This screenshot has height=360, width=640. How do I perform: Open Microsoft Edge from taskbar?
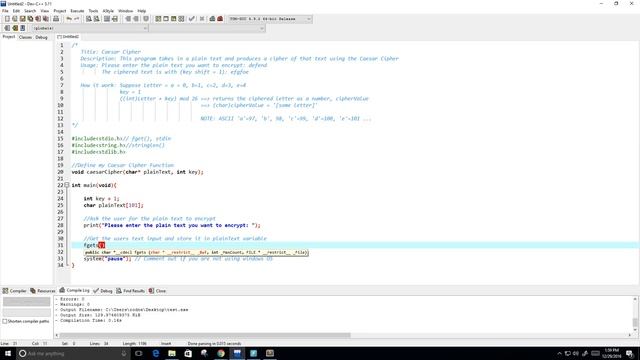[156, 353]
